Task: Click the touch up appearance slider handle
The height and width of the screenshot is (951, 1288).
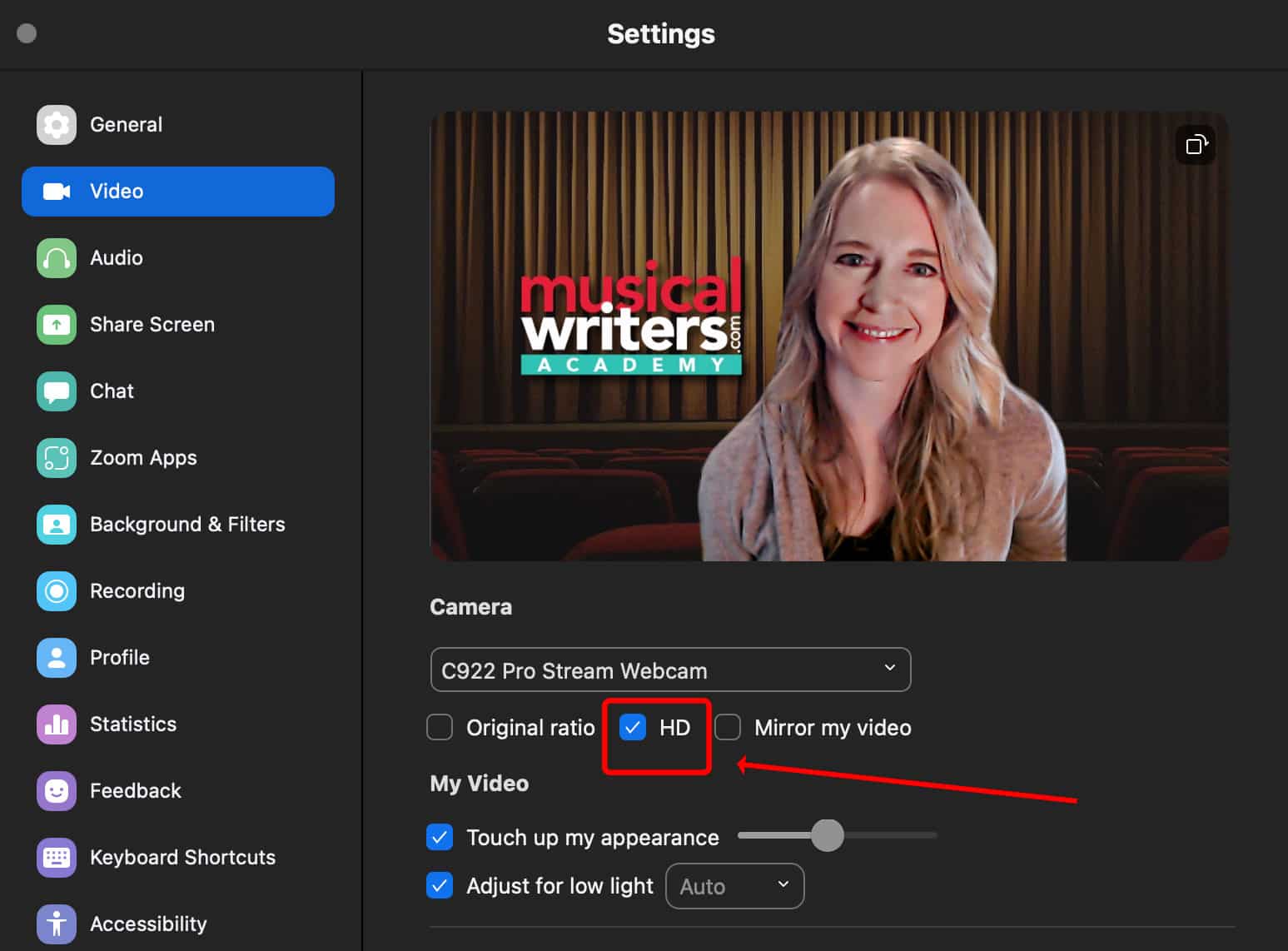Action: (x=828, y=835)
